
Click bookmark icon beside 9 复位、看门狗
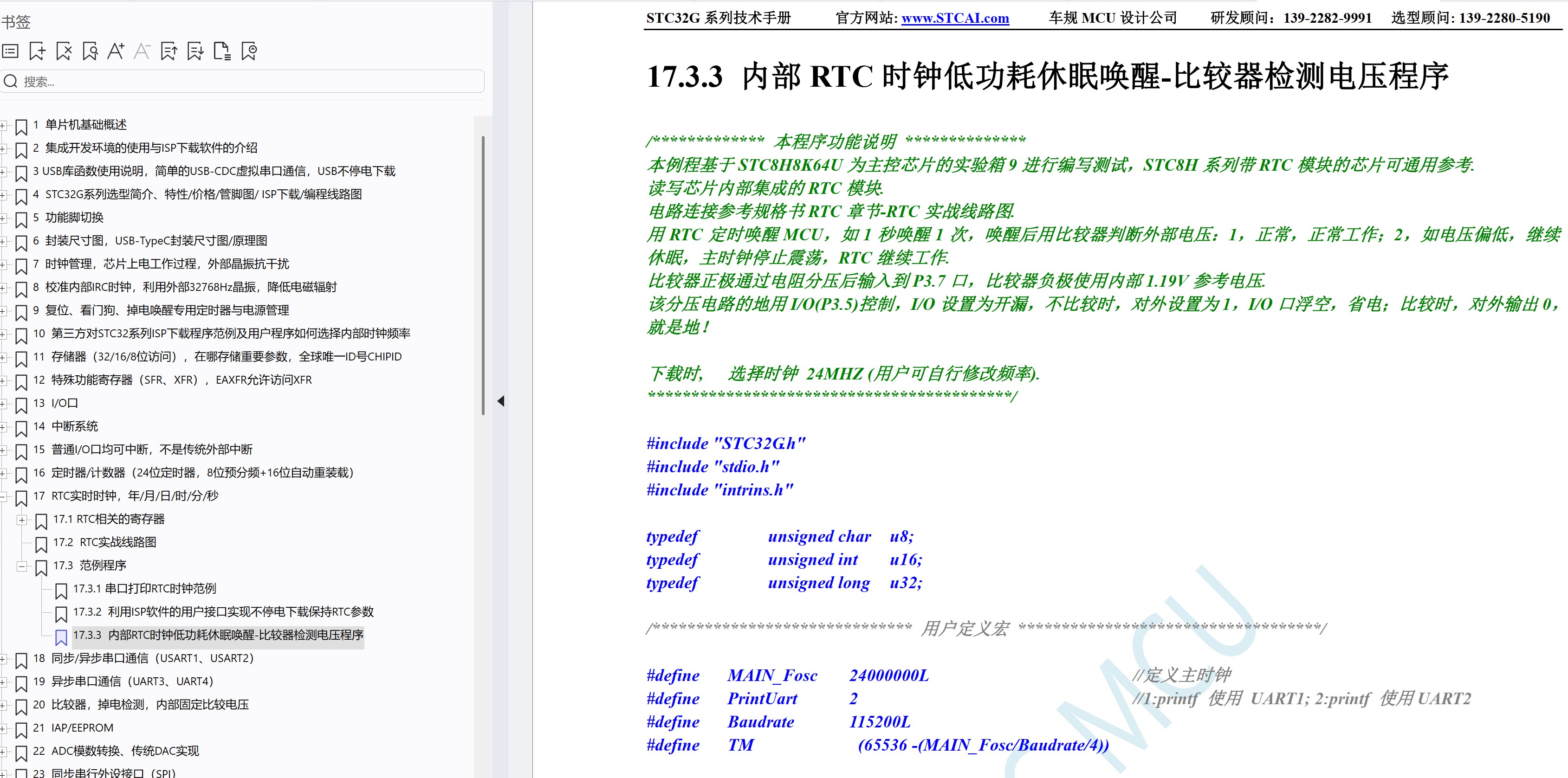[x=21, y=313]
